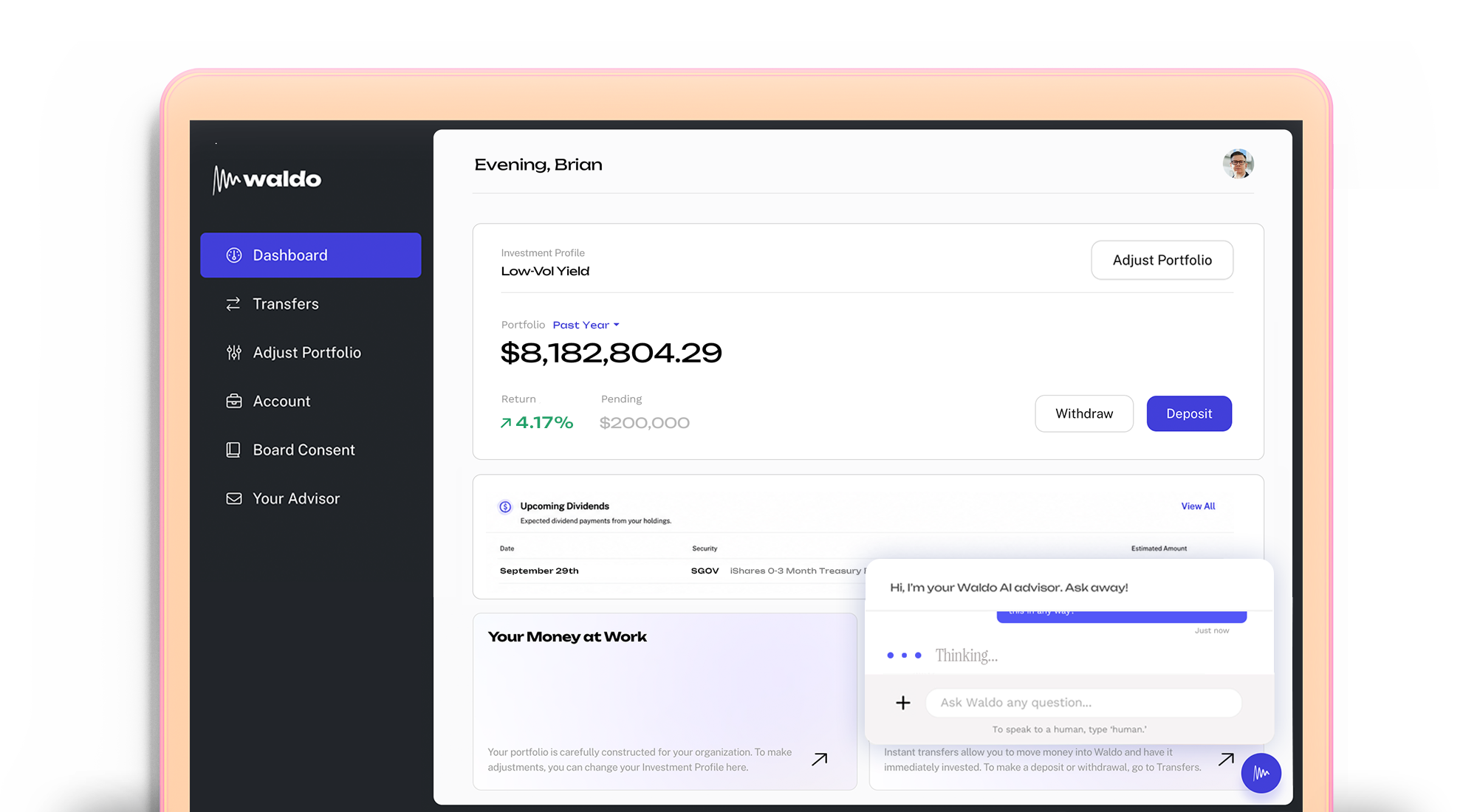Image resolution: width=1477 pixels, height=812 pixels.
Task: Click the Waldo AI advisor greeting header
Action: (1009, 588)
